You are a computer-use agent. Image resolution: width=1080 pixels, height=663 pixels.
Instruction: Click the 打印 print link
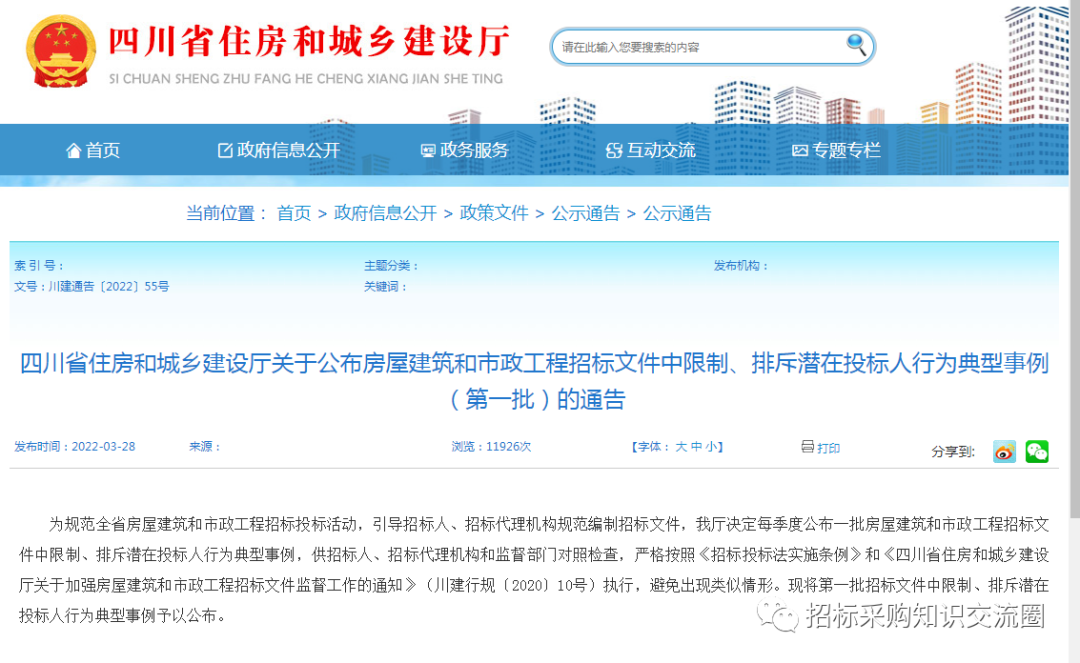[x=828, y=448]
